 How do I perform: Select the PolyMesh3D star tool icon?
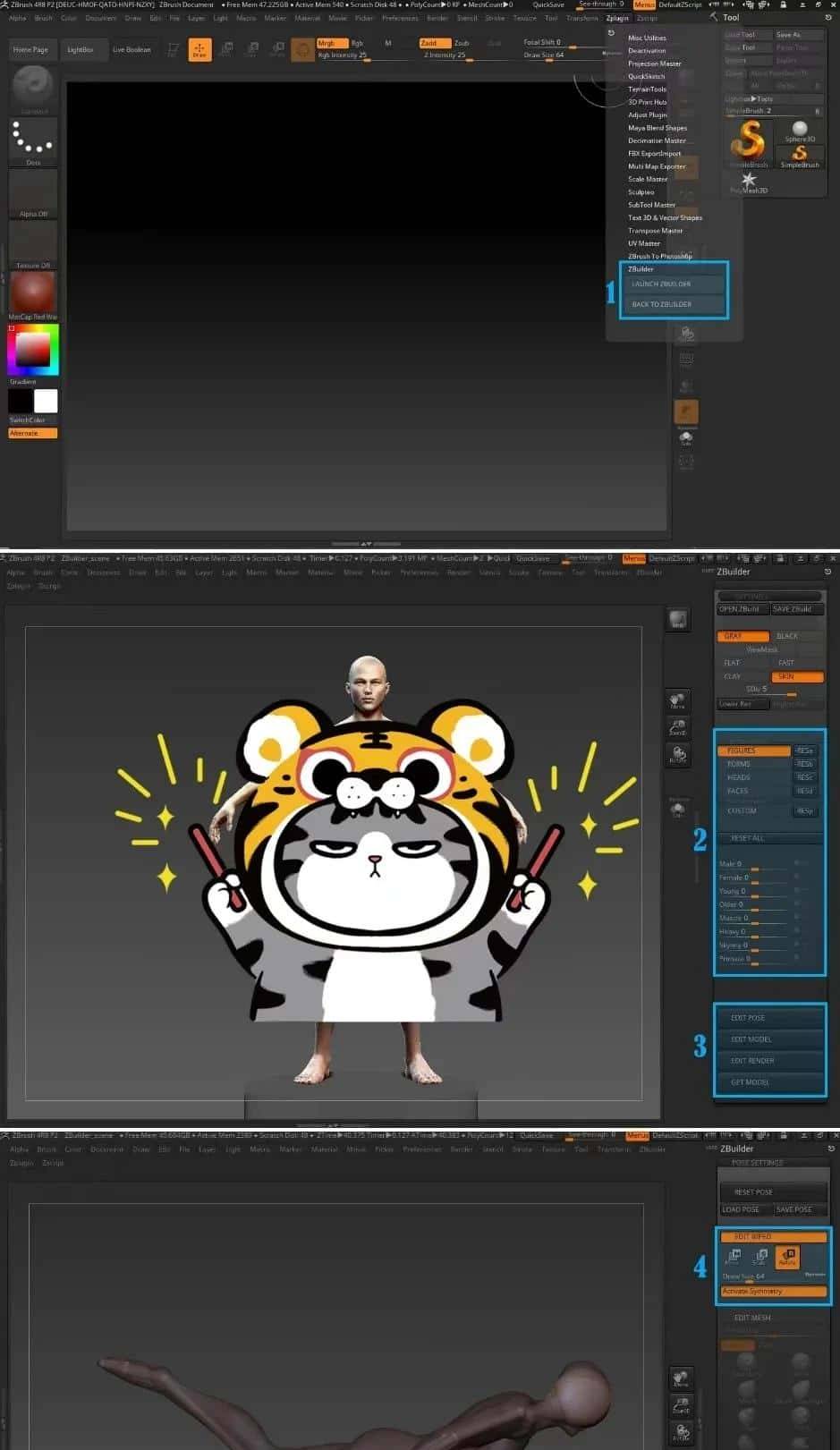coord(749,182)
